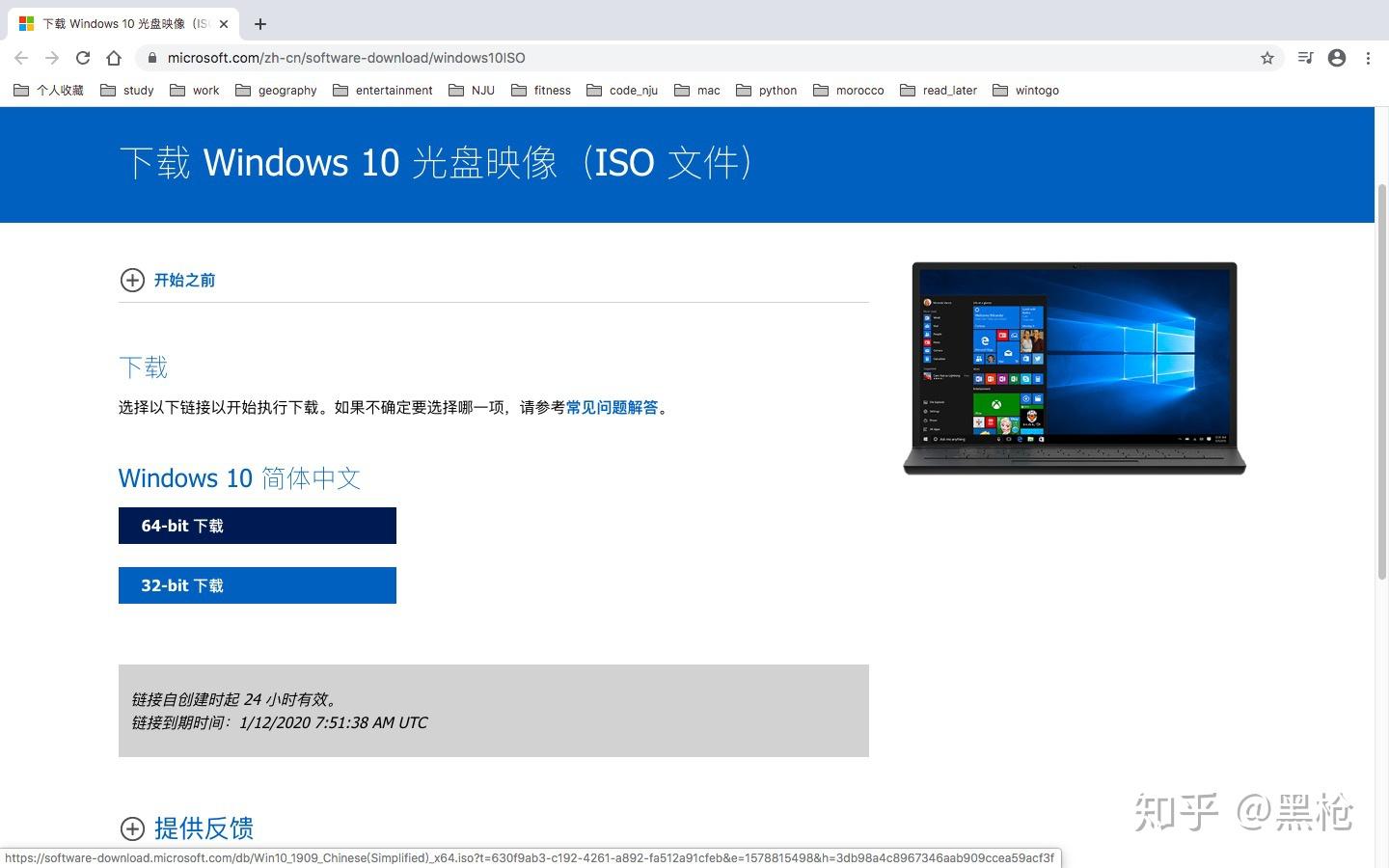Click the 32-bit 下载 button
This screenshot has height=868, width=1389.
(257, 585)
